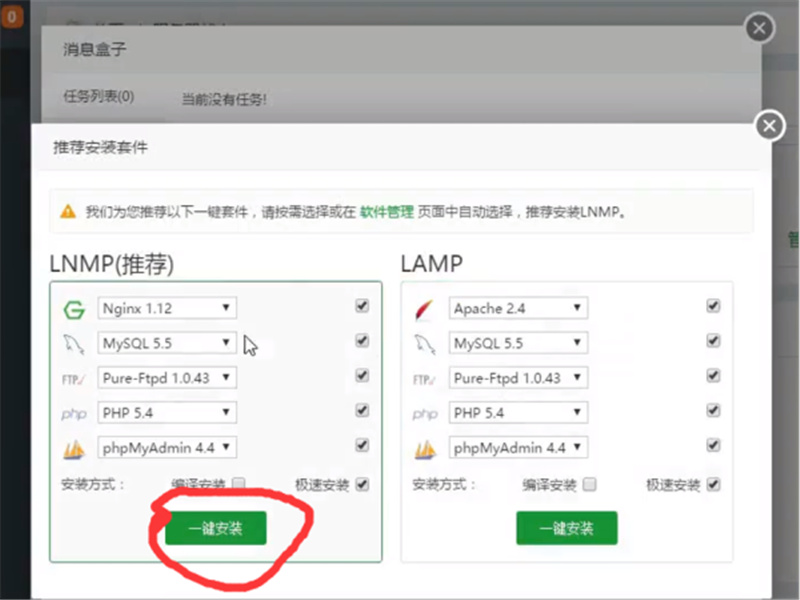Close the recommended install suite dialog

(769, 126)
